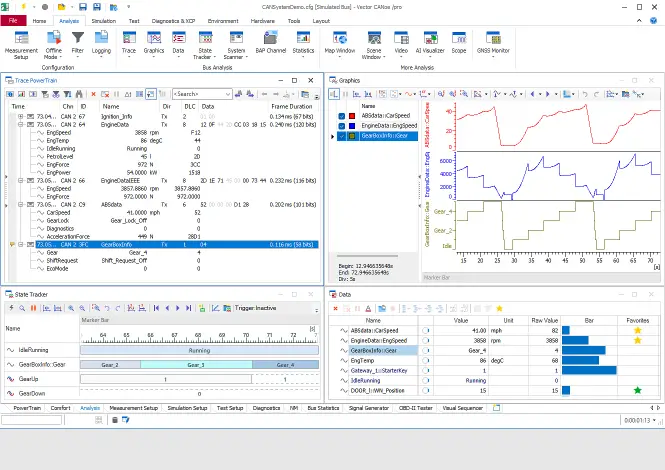Viewport: 665px width, 470px height.
Task: Toggle the favorite star for EngineData::EngSpeed
Action: pos(637,341)
